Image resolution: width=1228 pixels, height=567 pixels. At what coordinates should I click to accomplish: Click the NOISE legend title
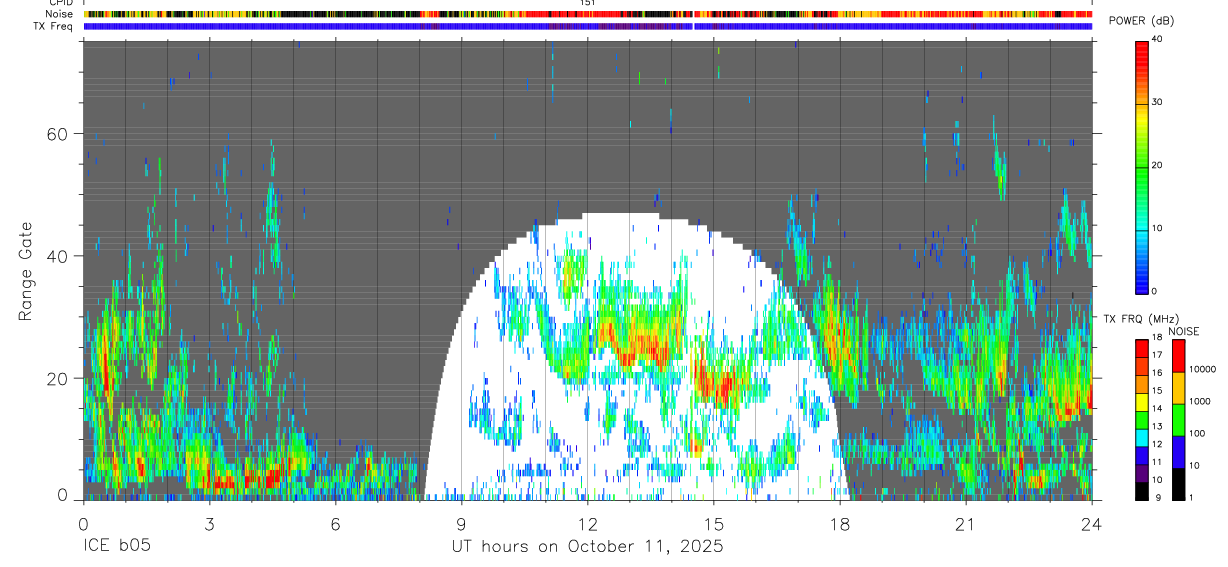pos(1184,331)
